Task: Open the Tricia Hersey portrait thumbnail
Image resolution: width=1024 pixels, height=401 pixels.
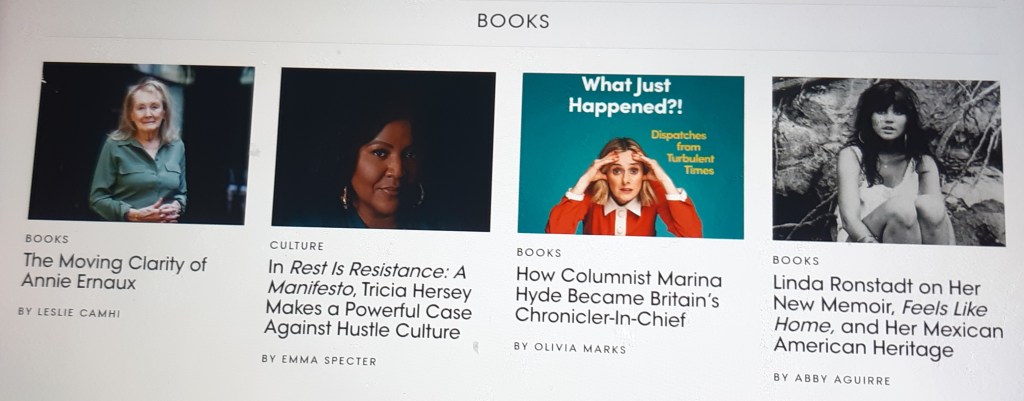Action: coord(383,150)
